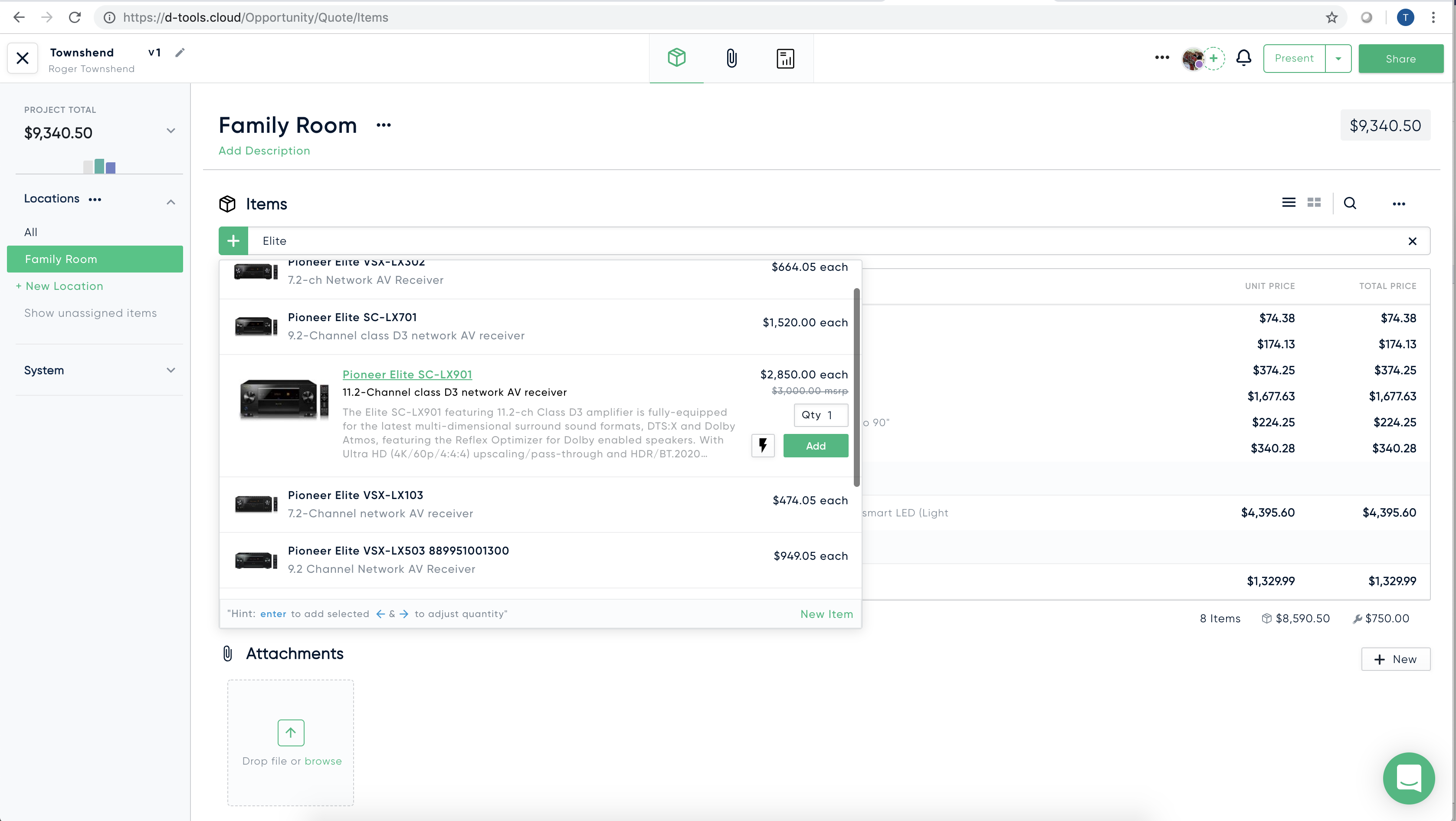The width and height of the screenshot is (1456, 821).
Task: Open notifications bell
Action: [x=1243, y=58]
